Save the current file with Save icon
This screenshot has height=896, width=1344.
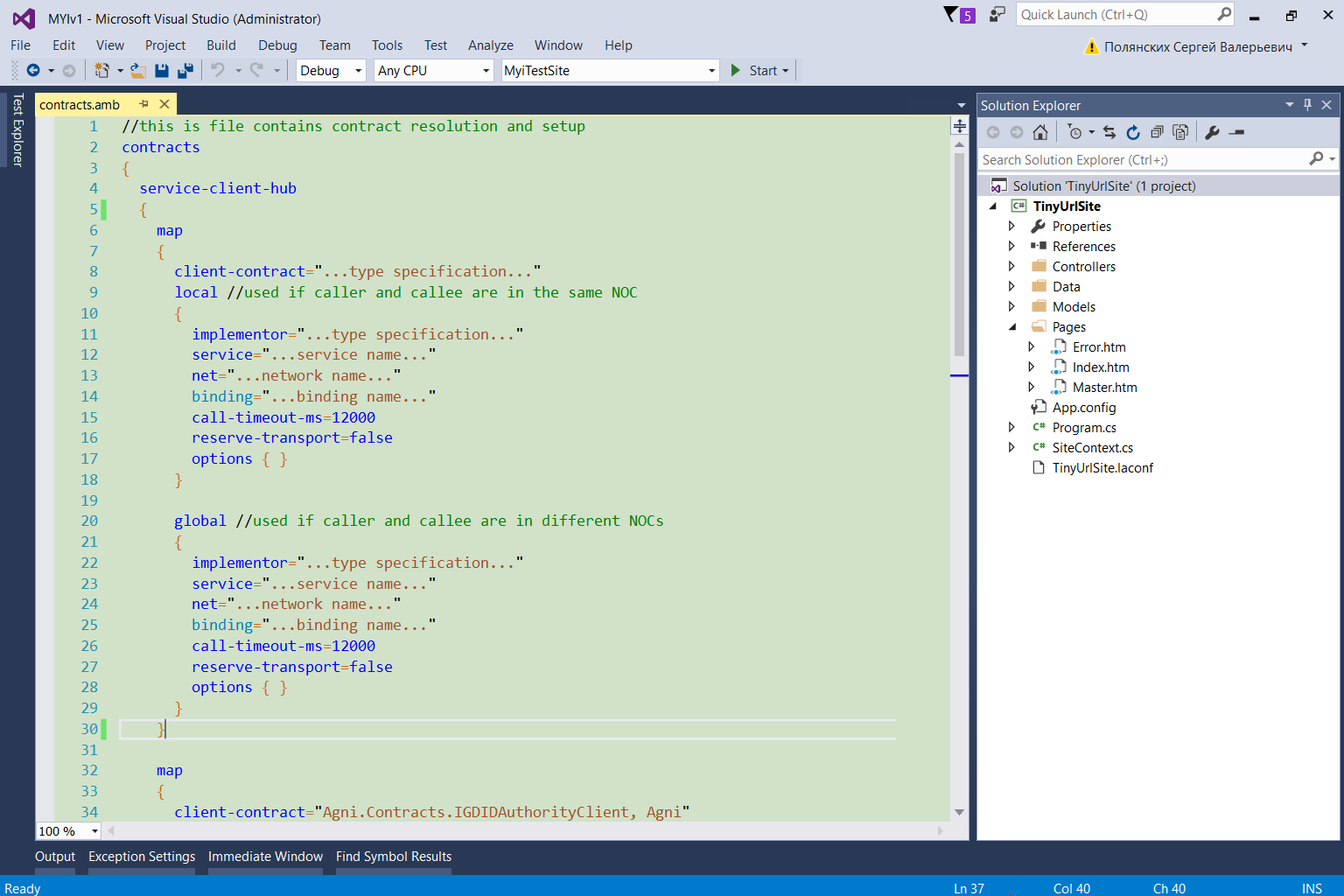[161, 70]
